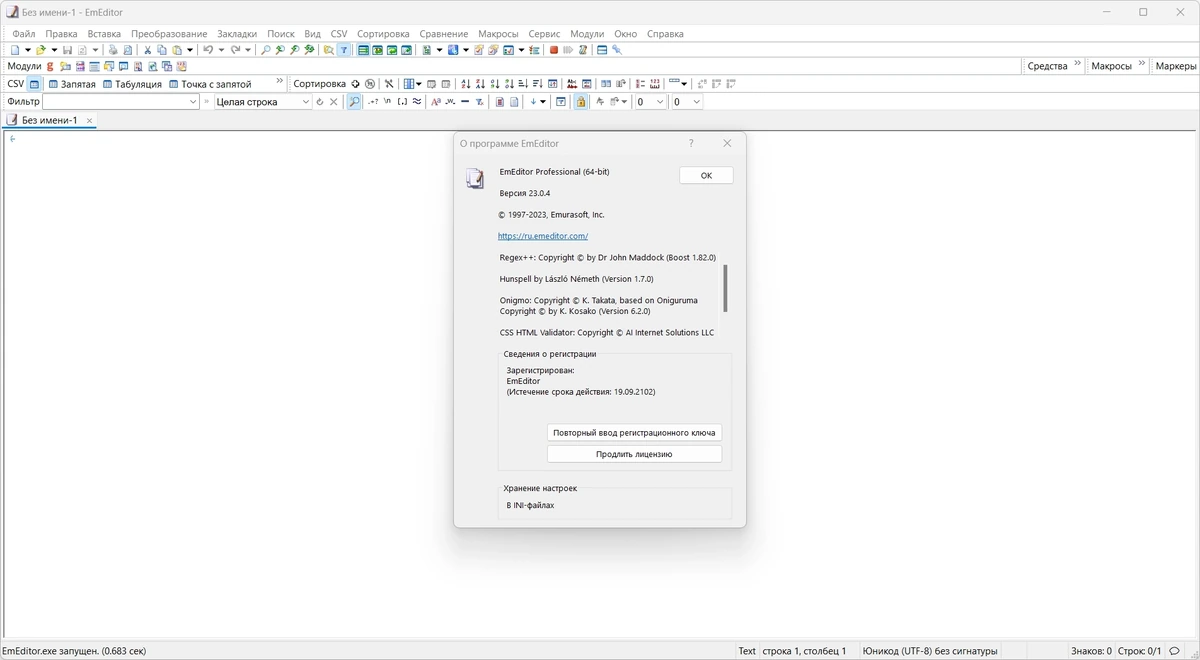Click into the Фильтр input field

[114, 102]
